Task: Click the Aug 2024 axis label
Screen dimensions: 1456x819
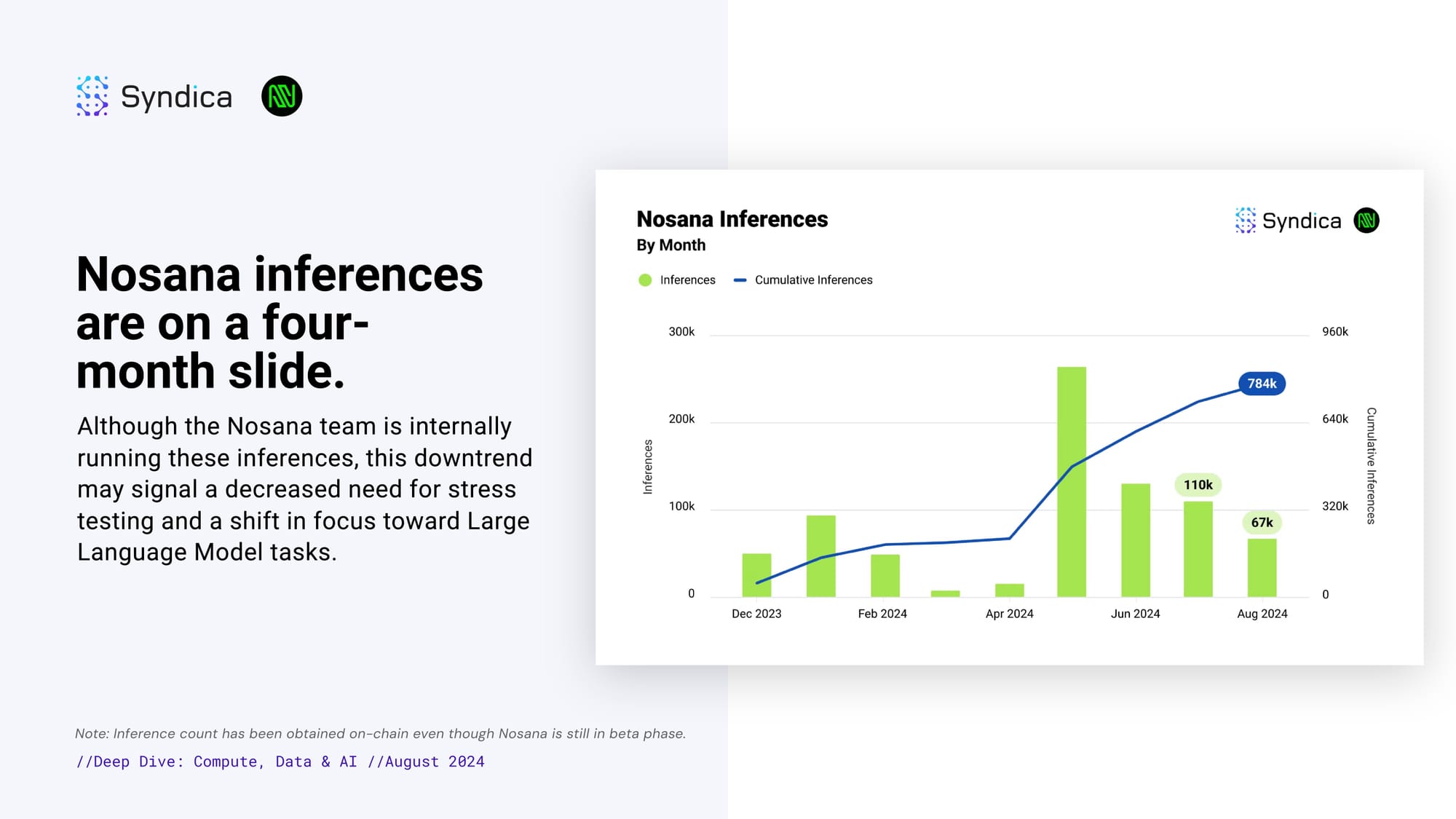Action: pyautogui.click(x=1262, y=614)
